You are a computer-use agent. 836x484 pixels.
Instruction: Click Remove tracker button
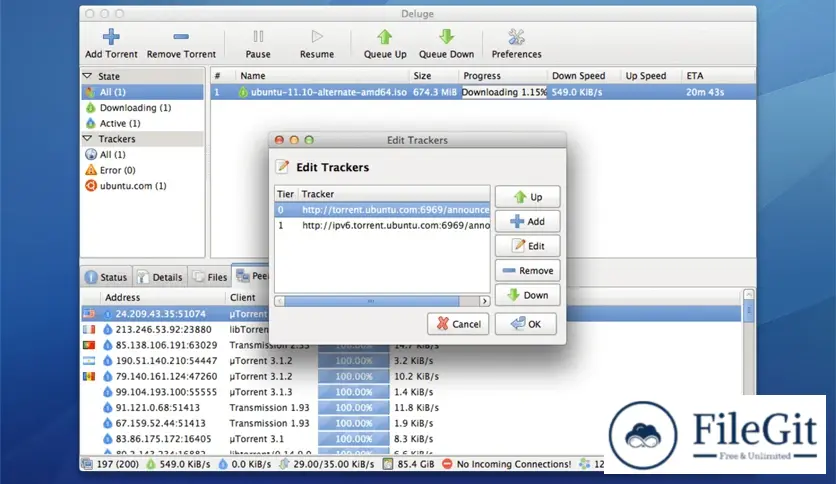click(x=527, y=270)
